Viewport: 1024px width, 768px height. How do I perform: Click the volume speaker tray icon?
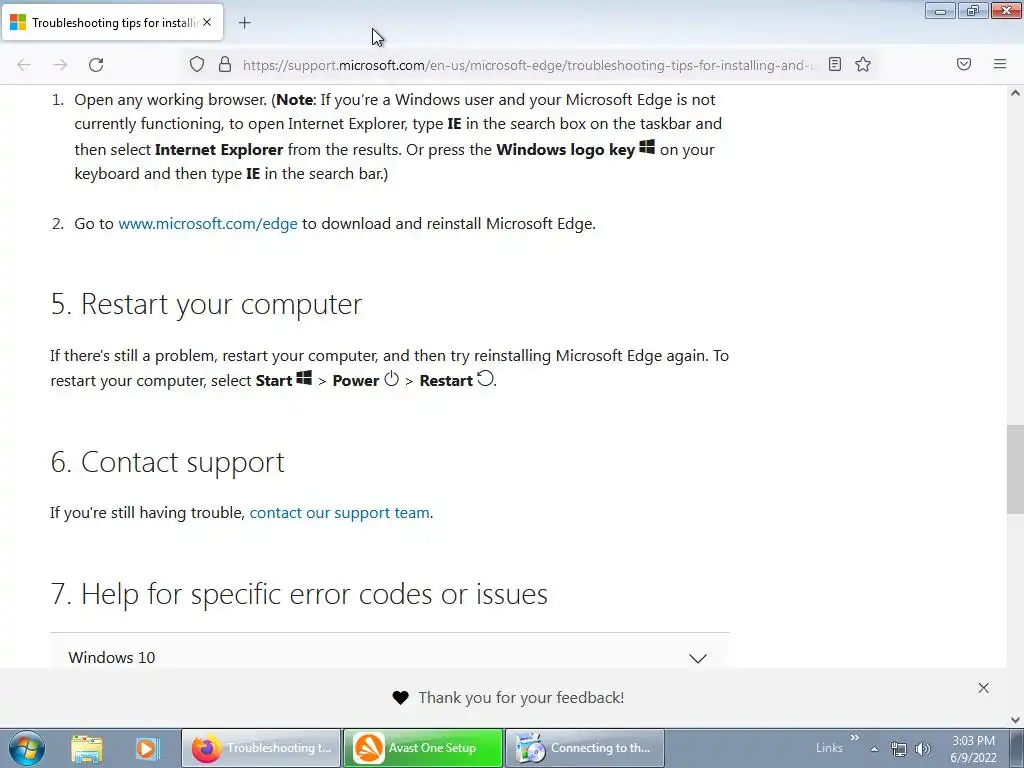point(922,749)
